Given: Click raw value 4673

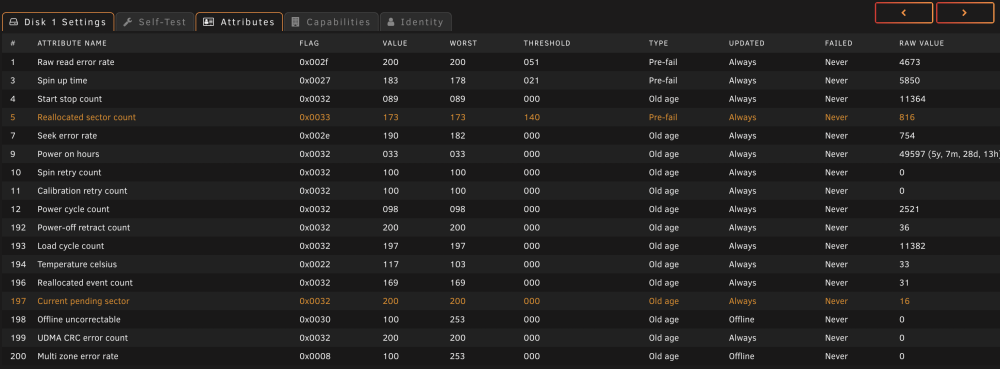Looking at the screenshot, I should pyautogui.click(x=909, y=62).
